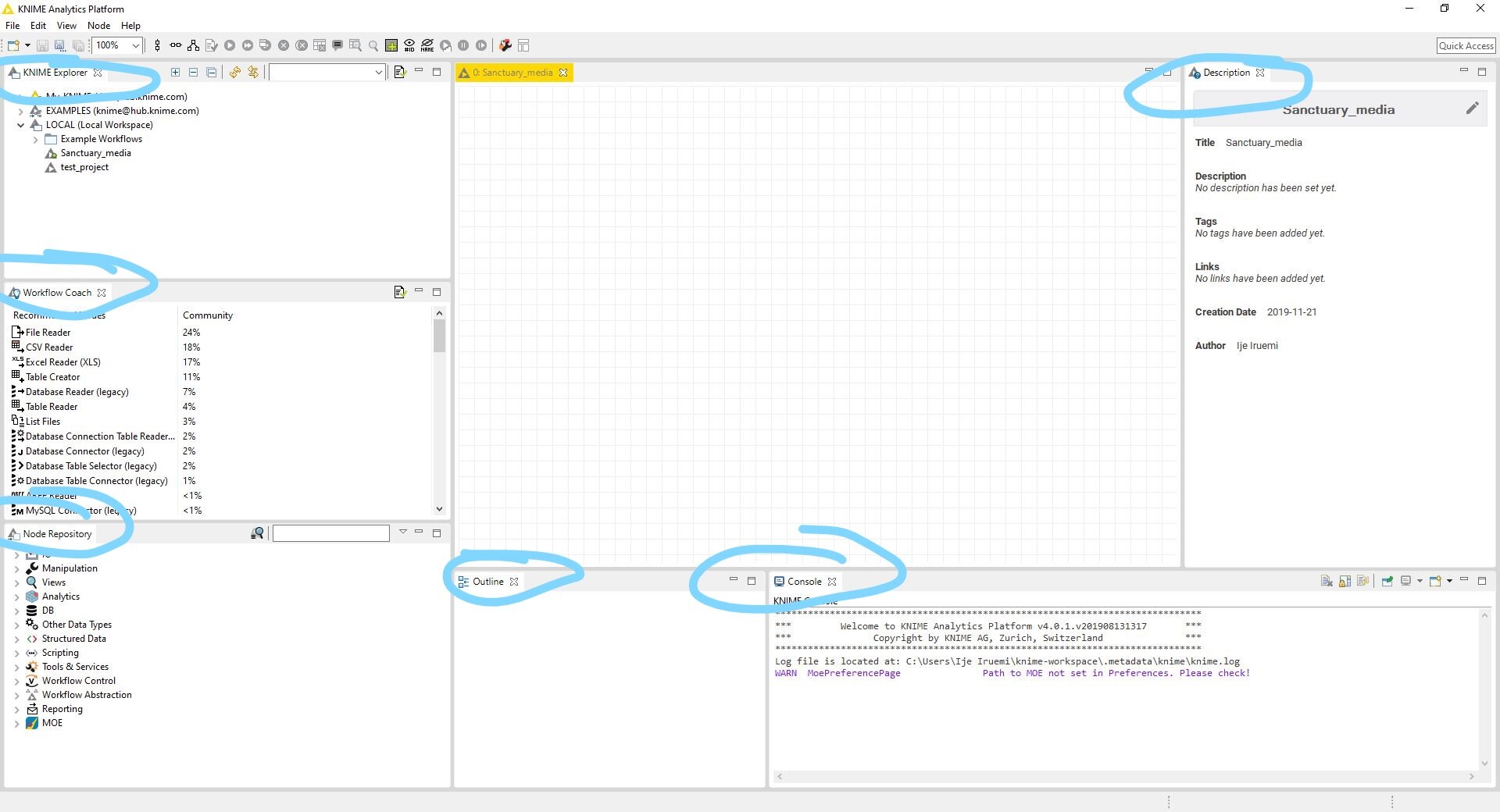This screenshot has width=1500, height=812.
Task: Cancel selected running nodes
Action: 284,45
